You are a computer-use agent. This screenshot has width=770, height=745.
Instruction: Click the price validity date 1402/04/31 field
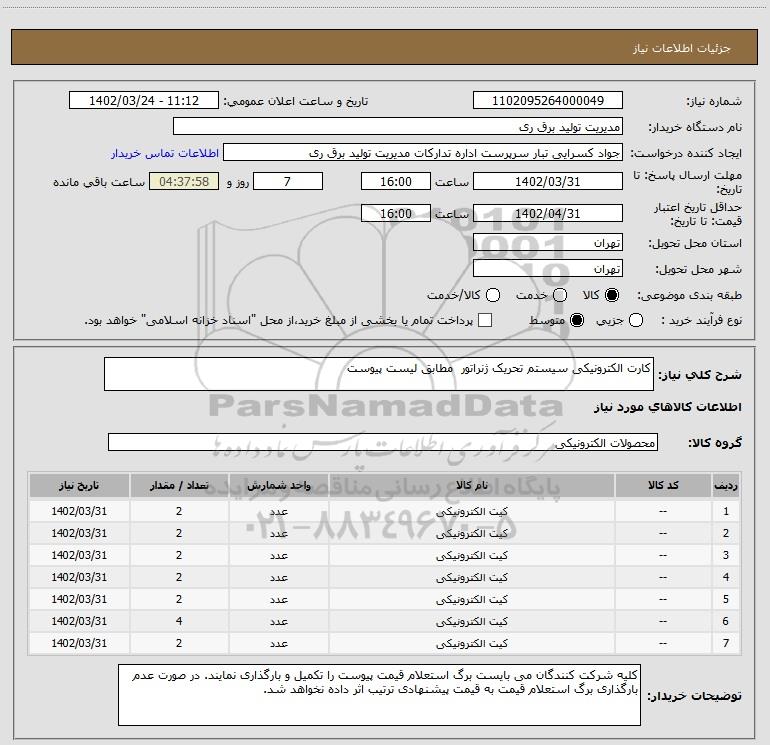[x=548, y=213]
